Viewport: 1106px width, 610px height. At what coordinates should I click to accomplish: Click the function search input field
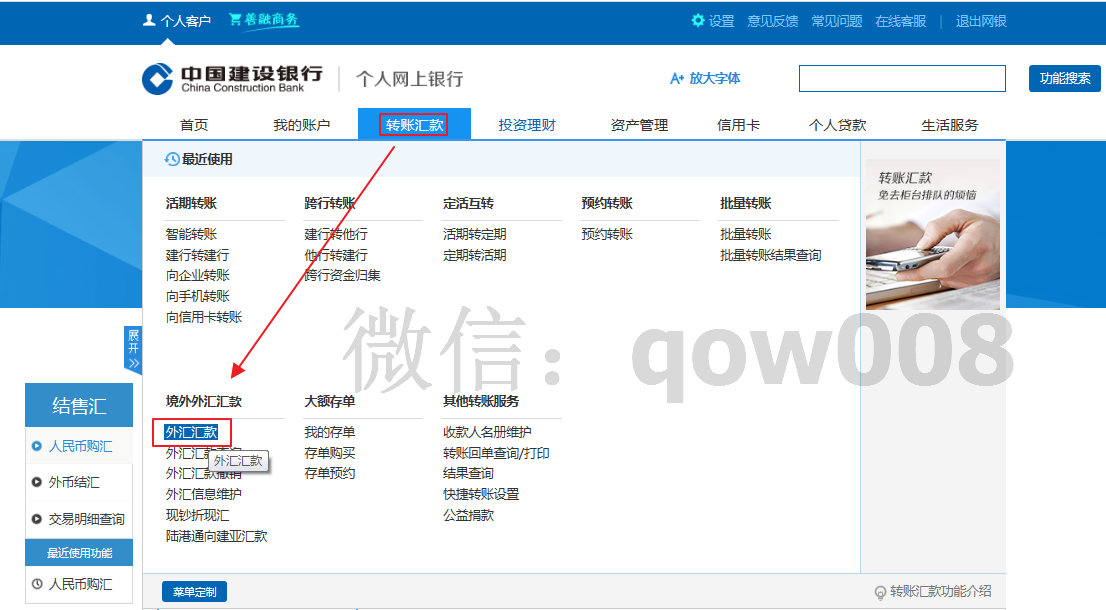[902, 78]
